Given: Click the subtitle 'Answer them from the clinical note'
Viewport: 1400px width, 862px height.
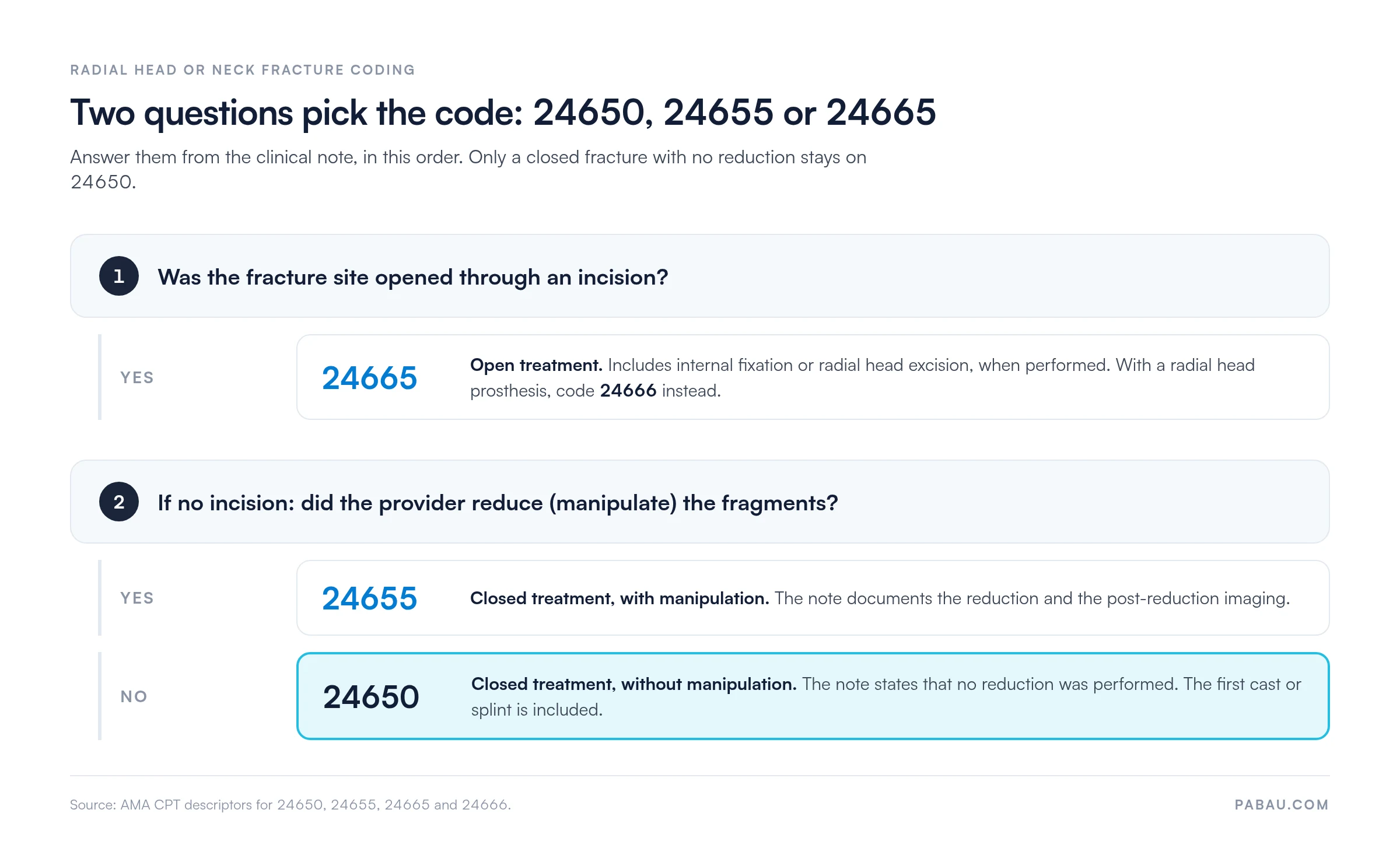Looking at the screenshot, I should [468, 169].
